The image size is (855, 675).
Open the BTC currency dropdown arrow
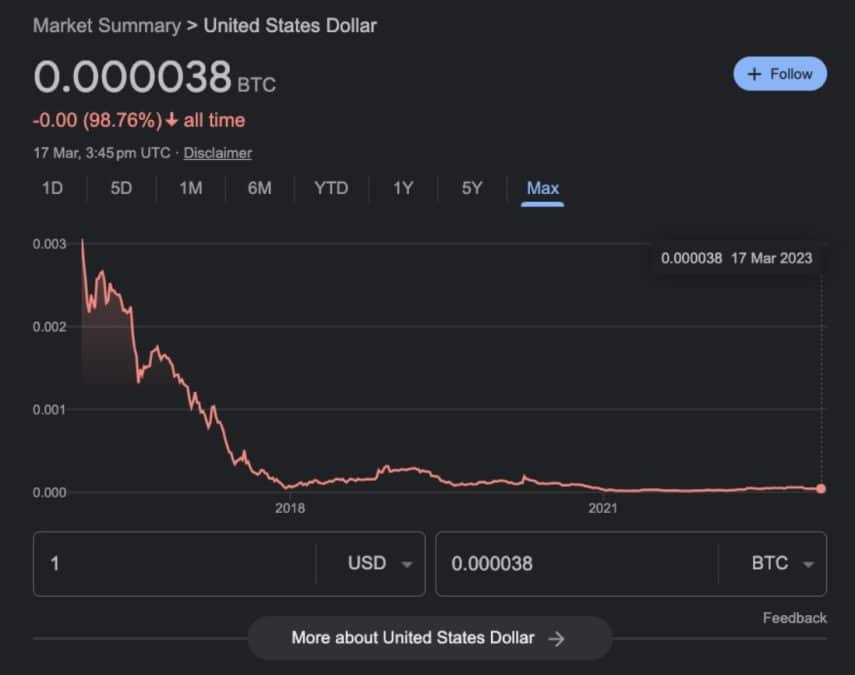point(809,564)
